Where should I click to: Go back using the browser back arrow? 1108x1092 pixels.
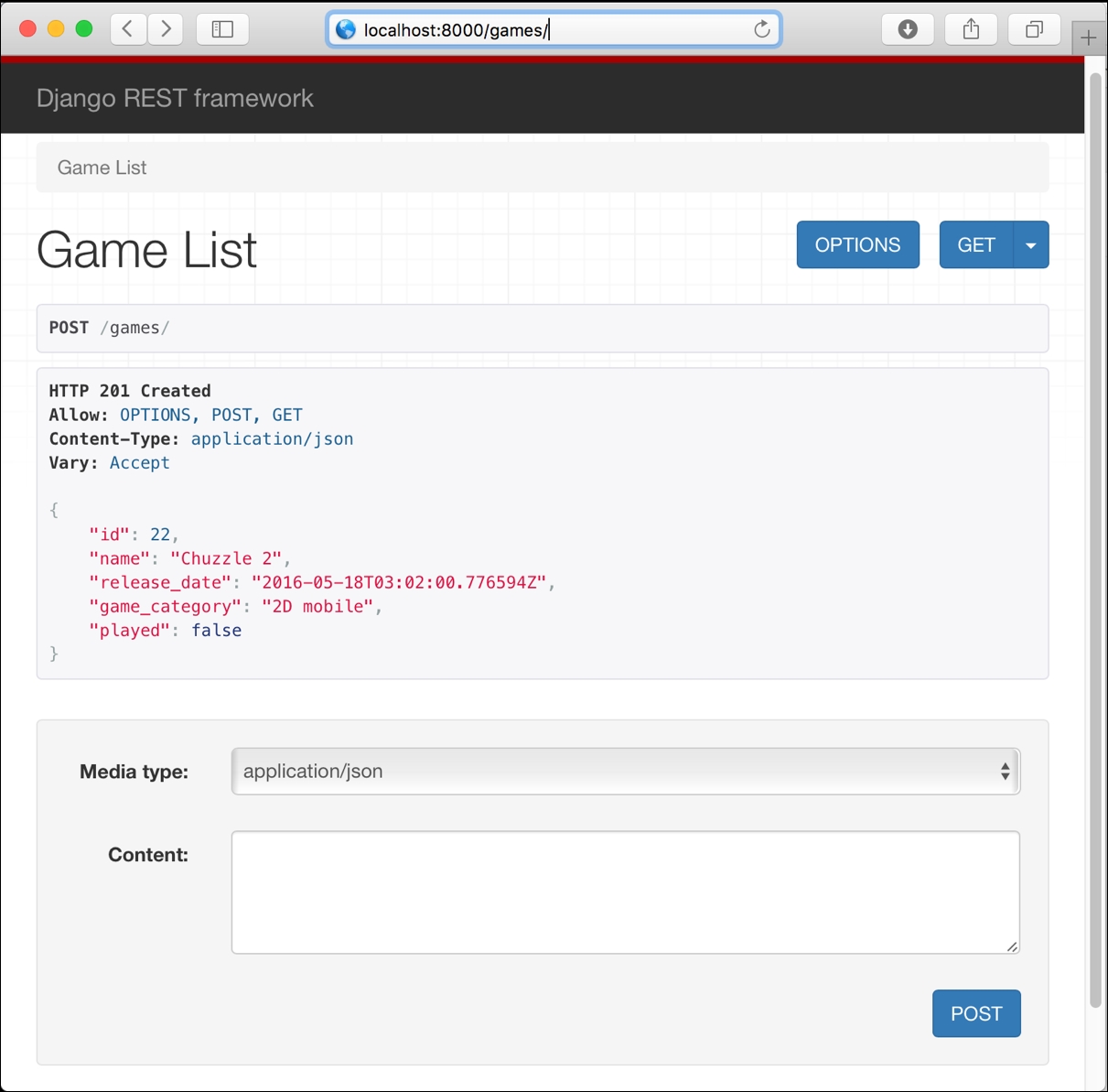tap(128, 29)
